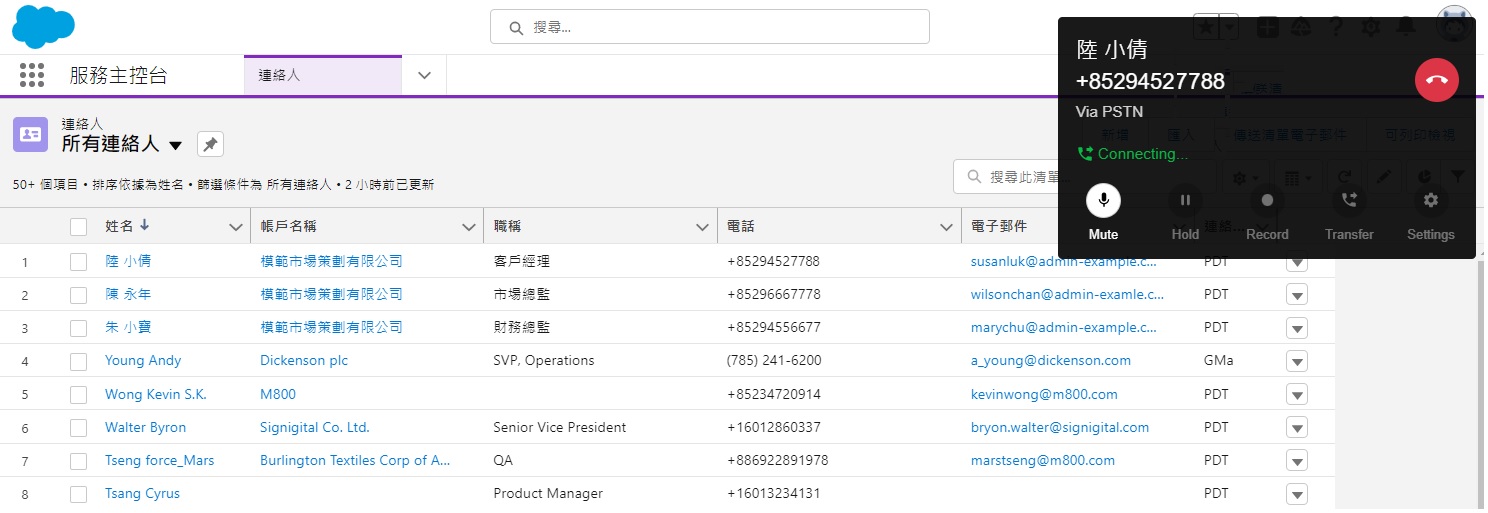Email marstseng@m800.com
Image resolution: width=1488 pixels, height=513 pixels.
pyautogui.click(x=1043, y=460)
